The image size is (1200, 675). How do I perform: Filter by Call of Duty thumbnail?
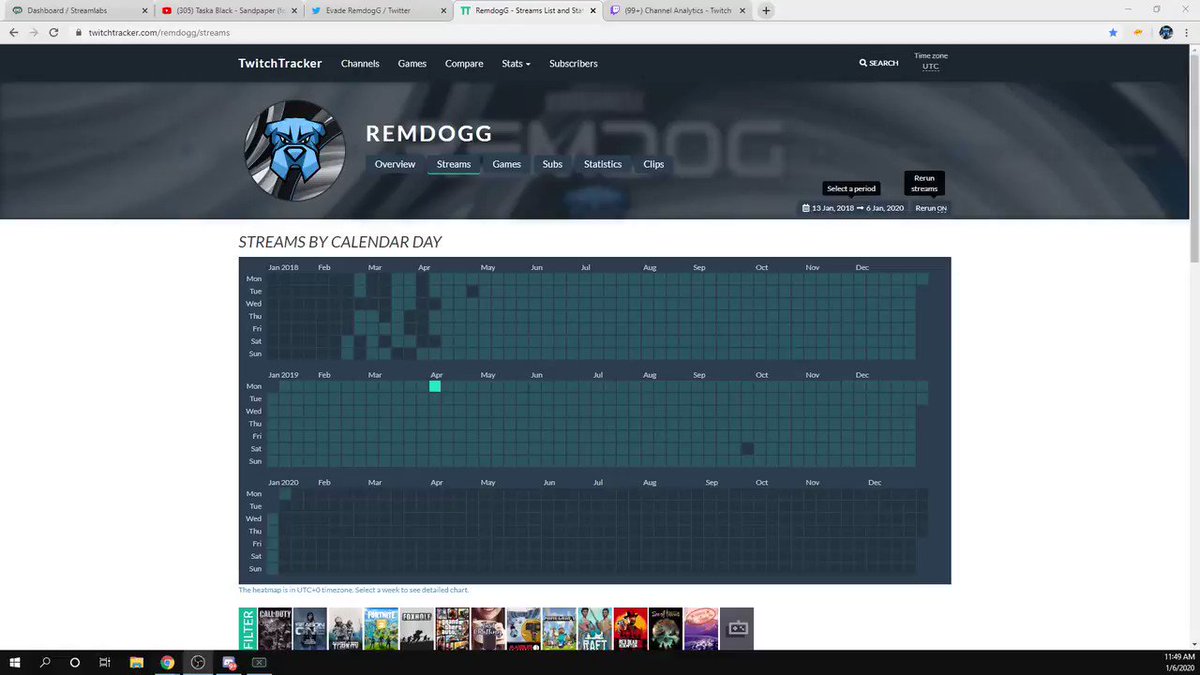point(275,629)
